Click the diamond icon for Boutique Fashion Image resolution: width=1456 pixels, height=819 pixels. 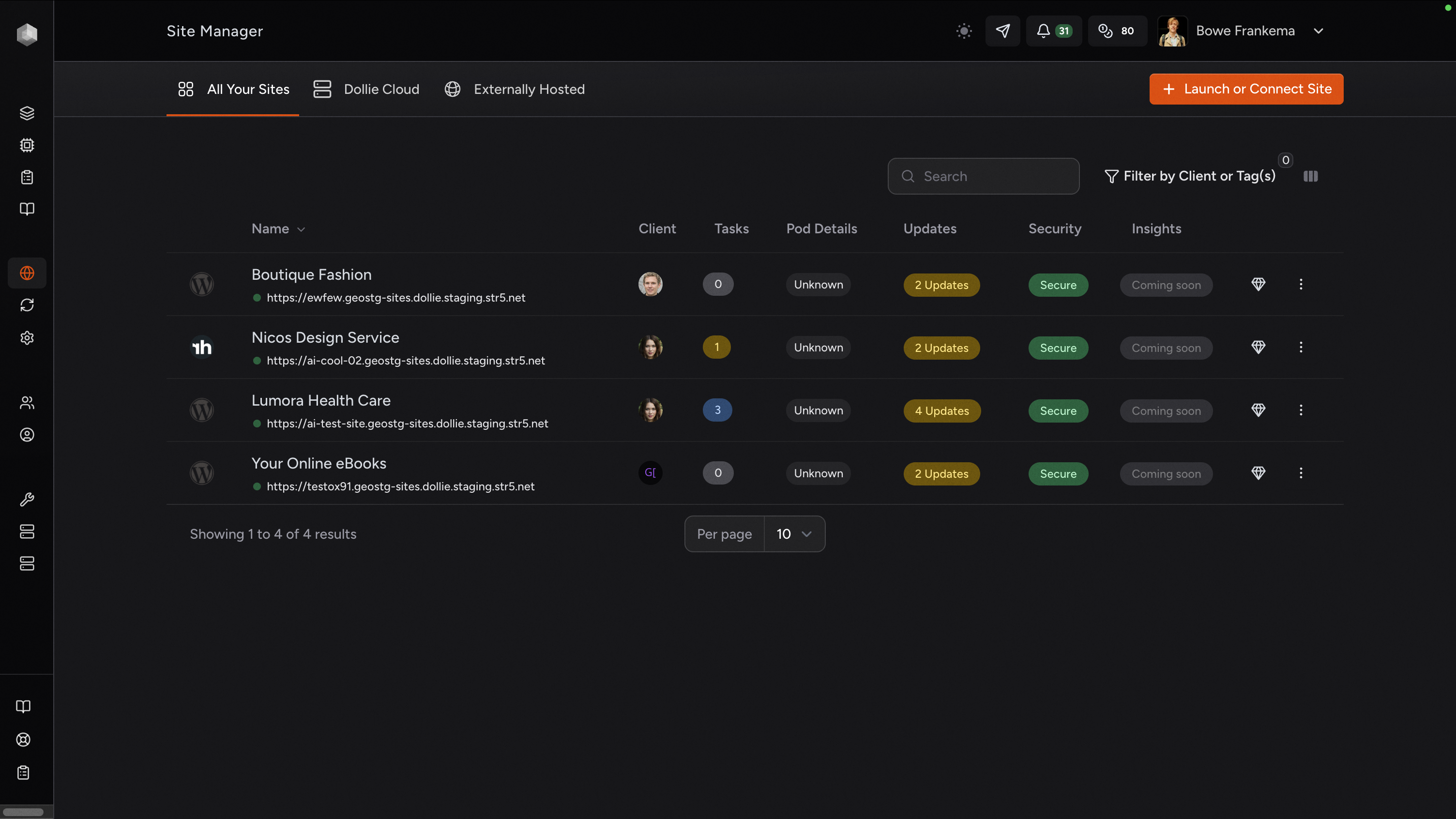click(x=1258, y=284)
